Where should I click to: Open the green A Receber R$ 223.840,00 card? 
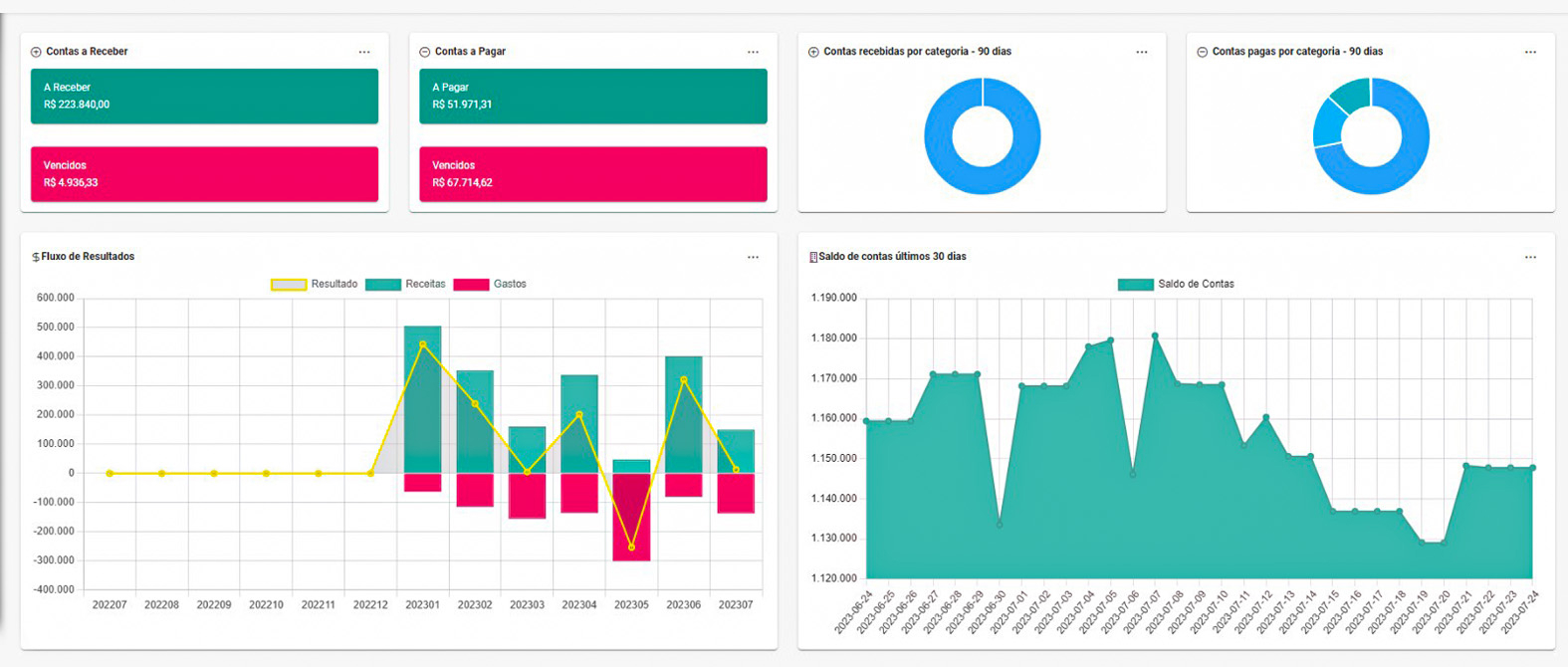[204, 96]
